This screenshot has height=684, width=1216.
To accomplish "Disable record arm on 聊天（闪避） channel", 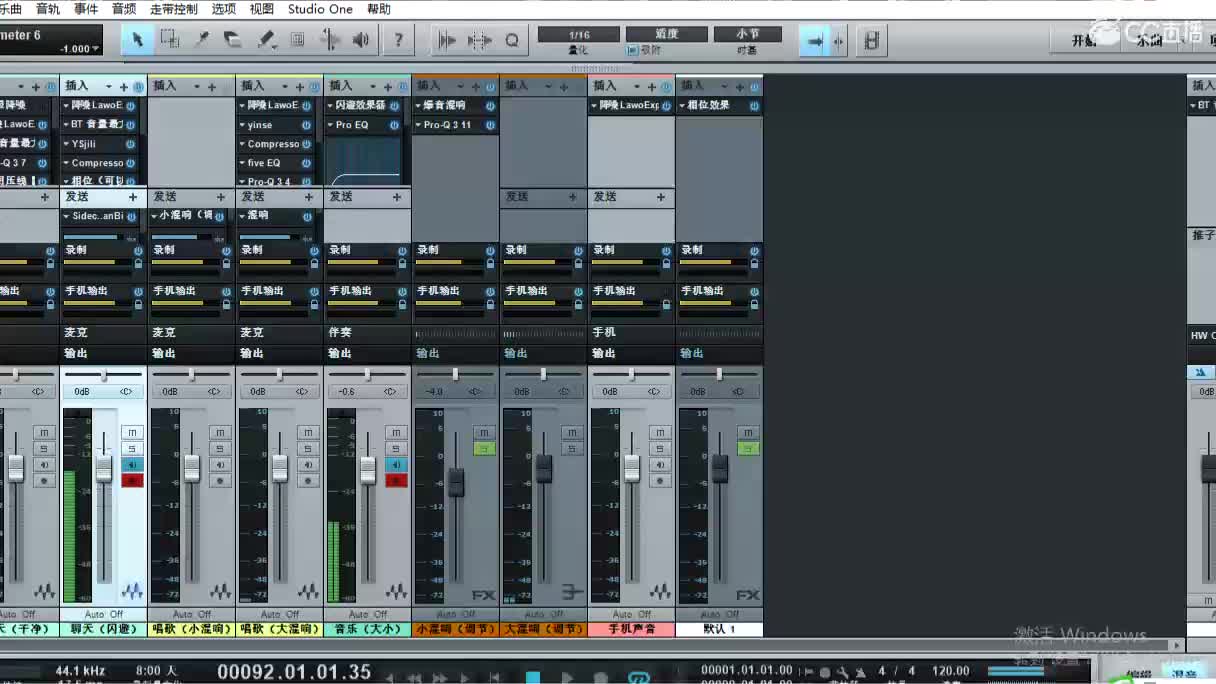I will [132, 481].
